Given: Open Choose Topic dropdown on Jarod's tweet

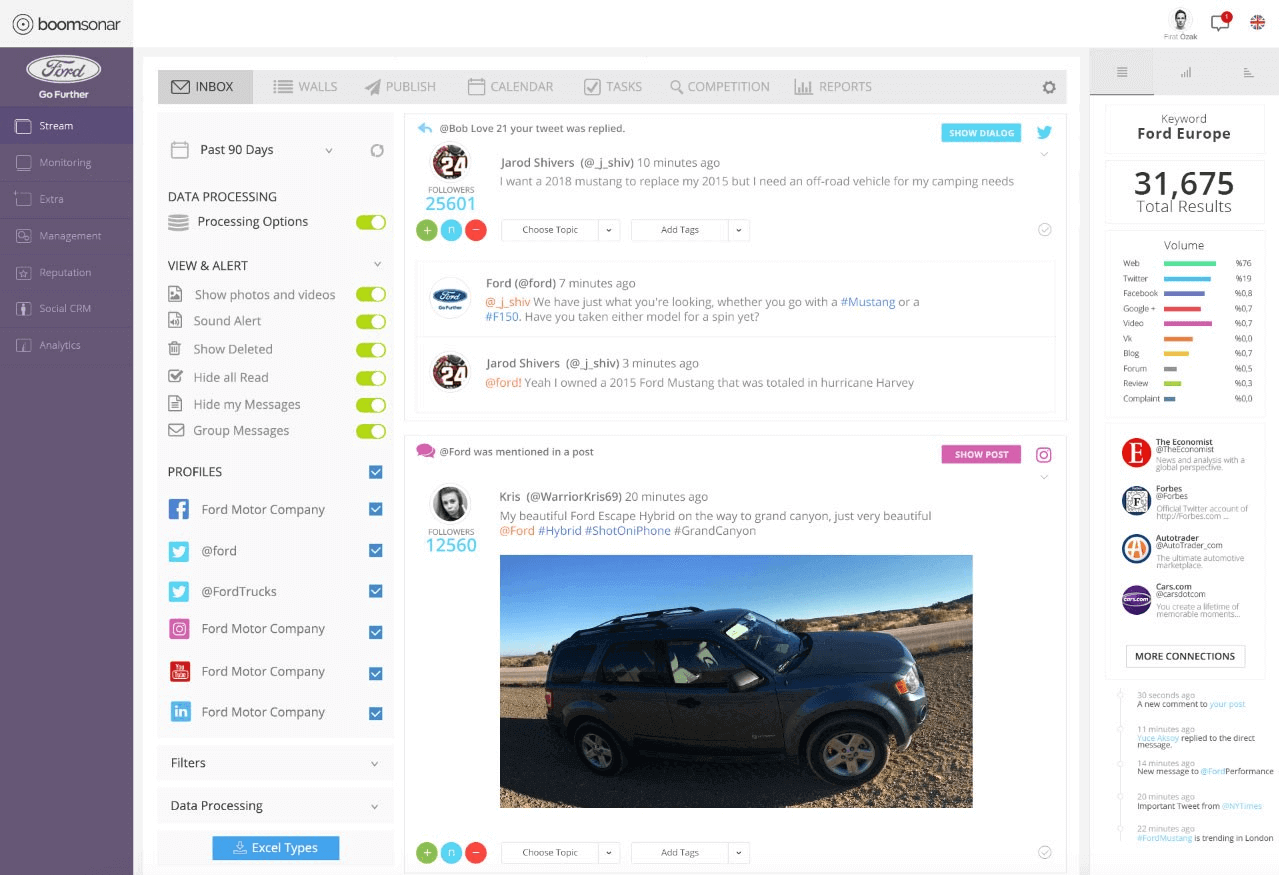Looking at the screenshot, I should point(560,230).
